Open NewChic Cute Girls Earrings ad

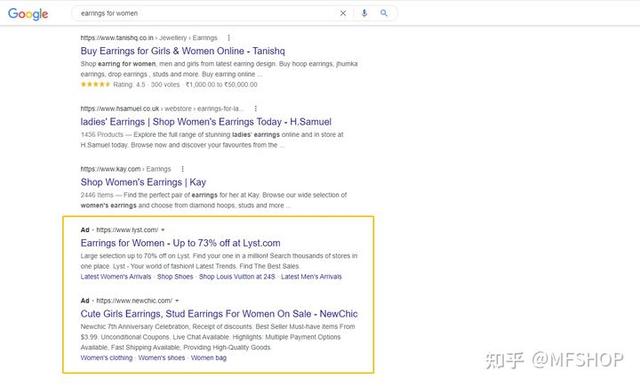click(219, 314)
